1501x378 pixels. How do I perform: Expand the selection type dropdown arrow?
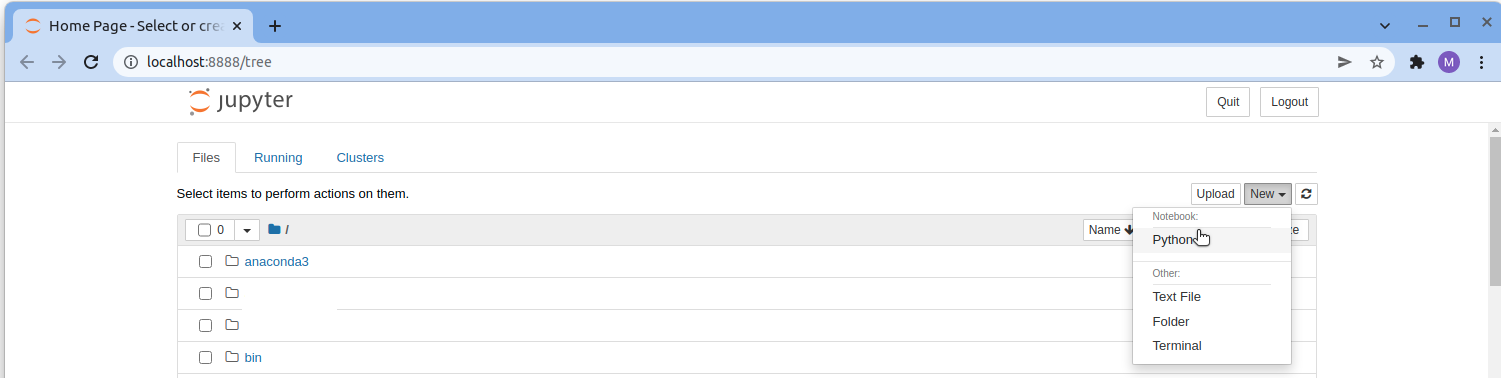(247, 230)
